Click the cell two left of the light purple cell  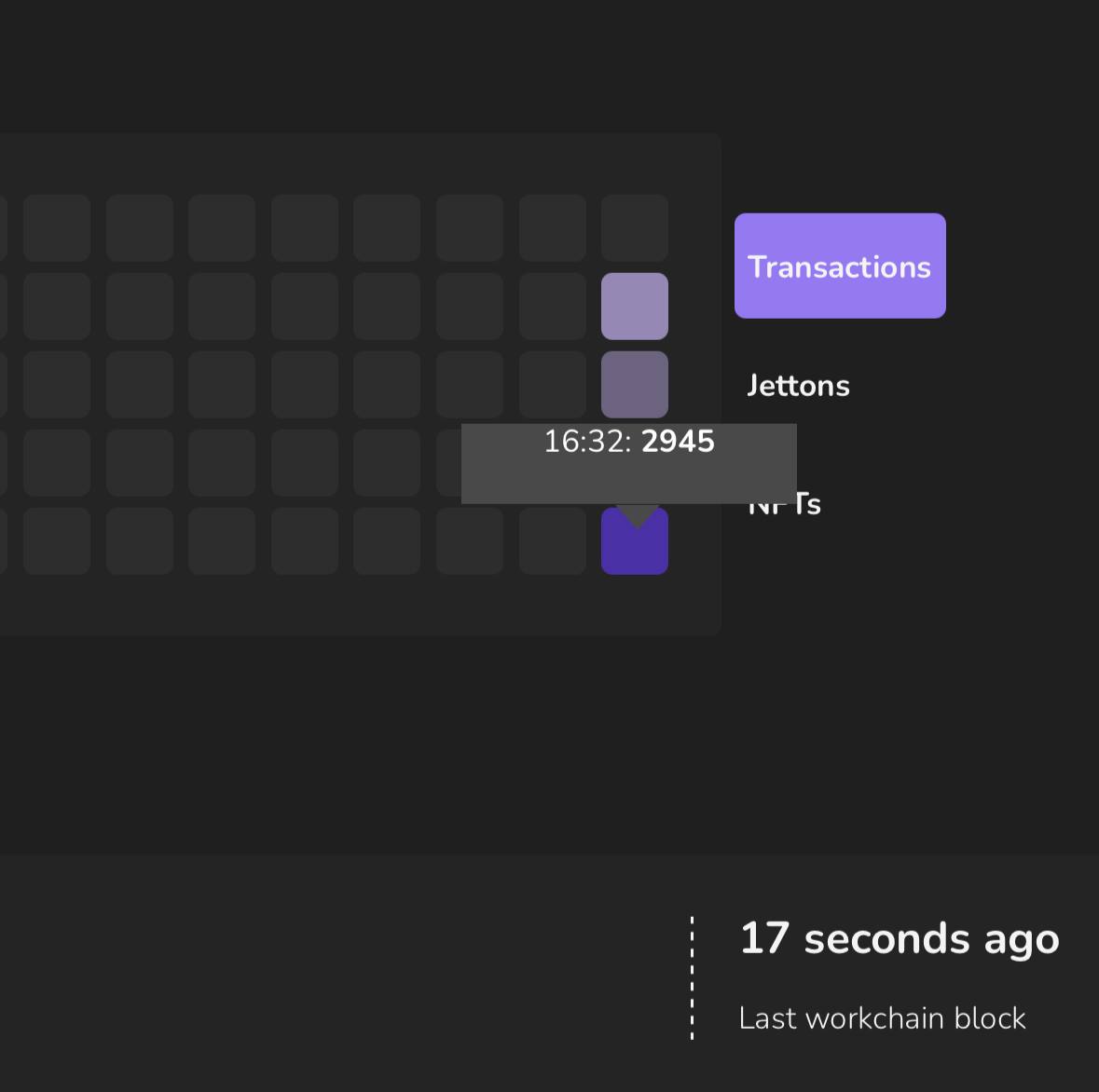[x=470, y=307]
